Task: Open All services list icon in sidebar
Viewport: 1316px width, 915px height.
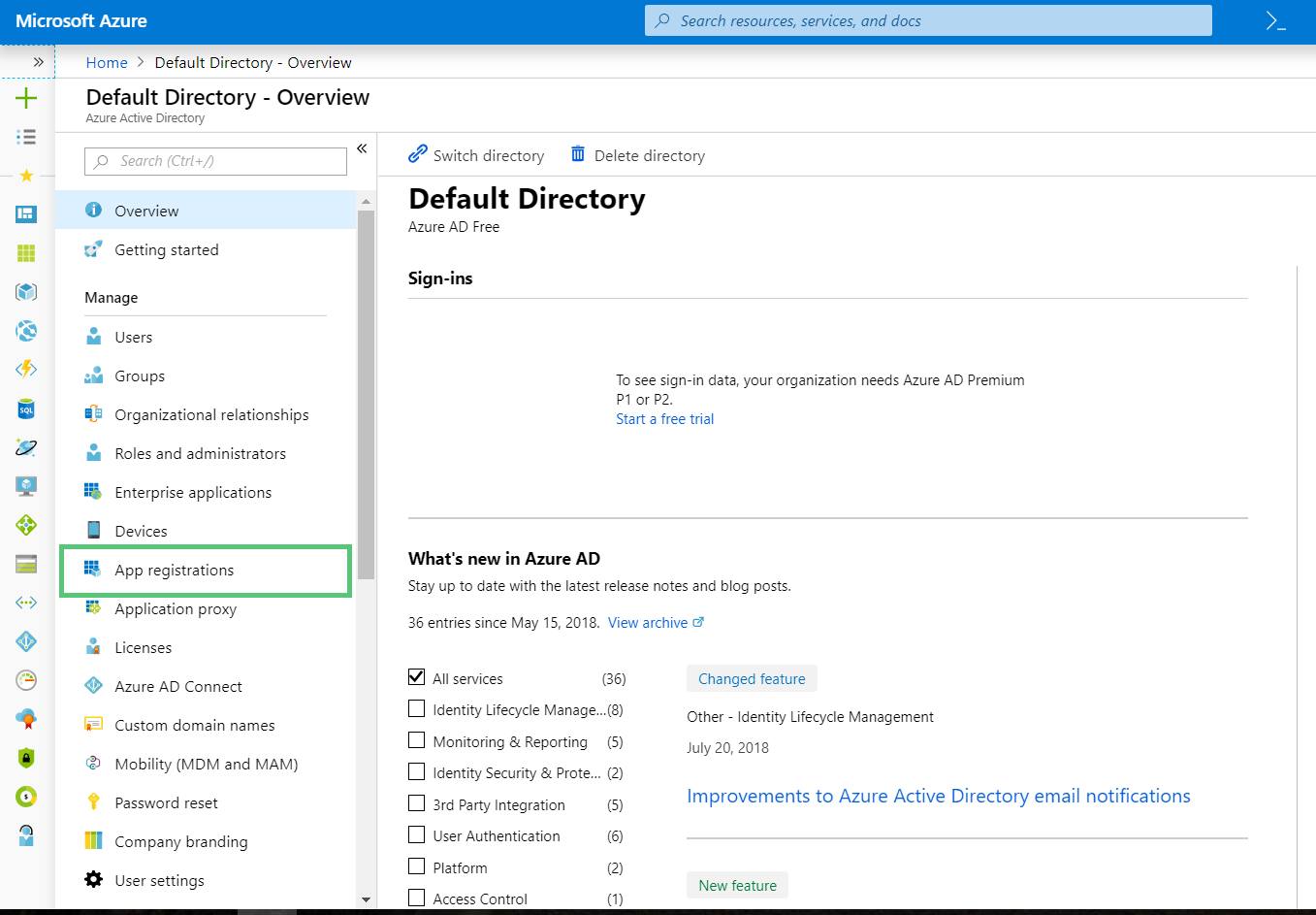Action: coord(26,137)
